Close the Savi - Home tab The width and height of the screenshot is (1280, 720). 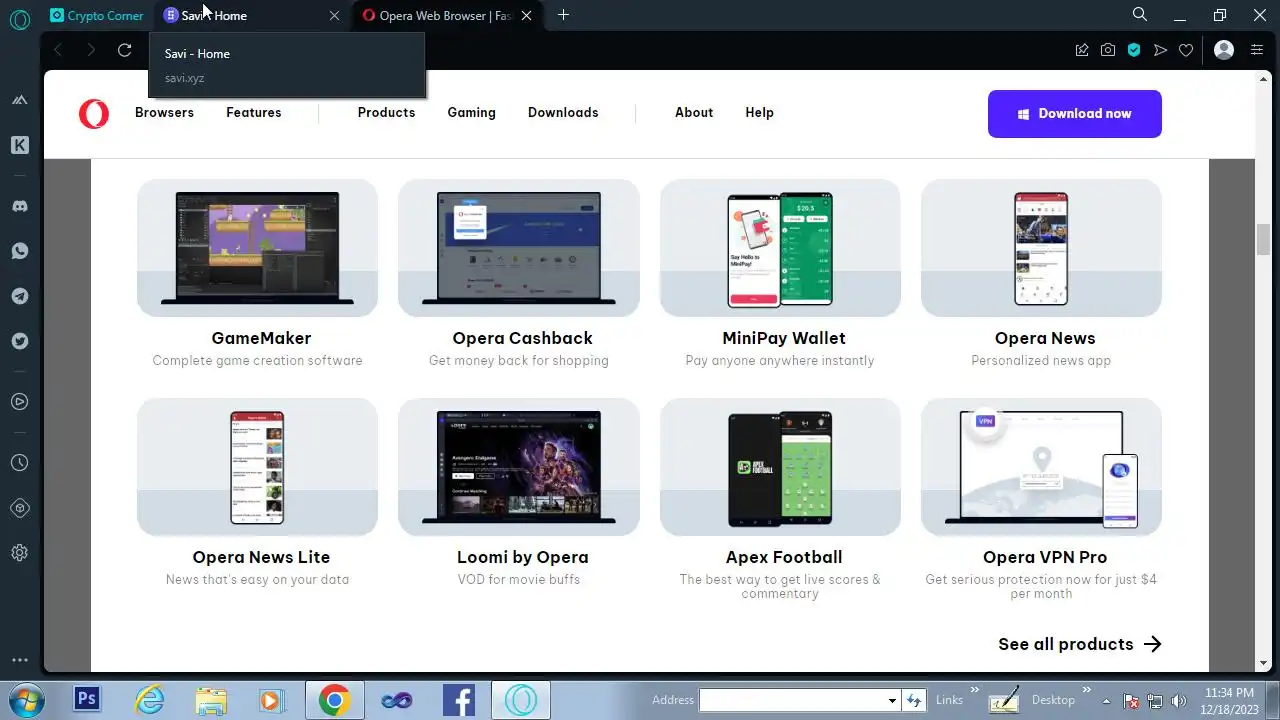point(334,15)
